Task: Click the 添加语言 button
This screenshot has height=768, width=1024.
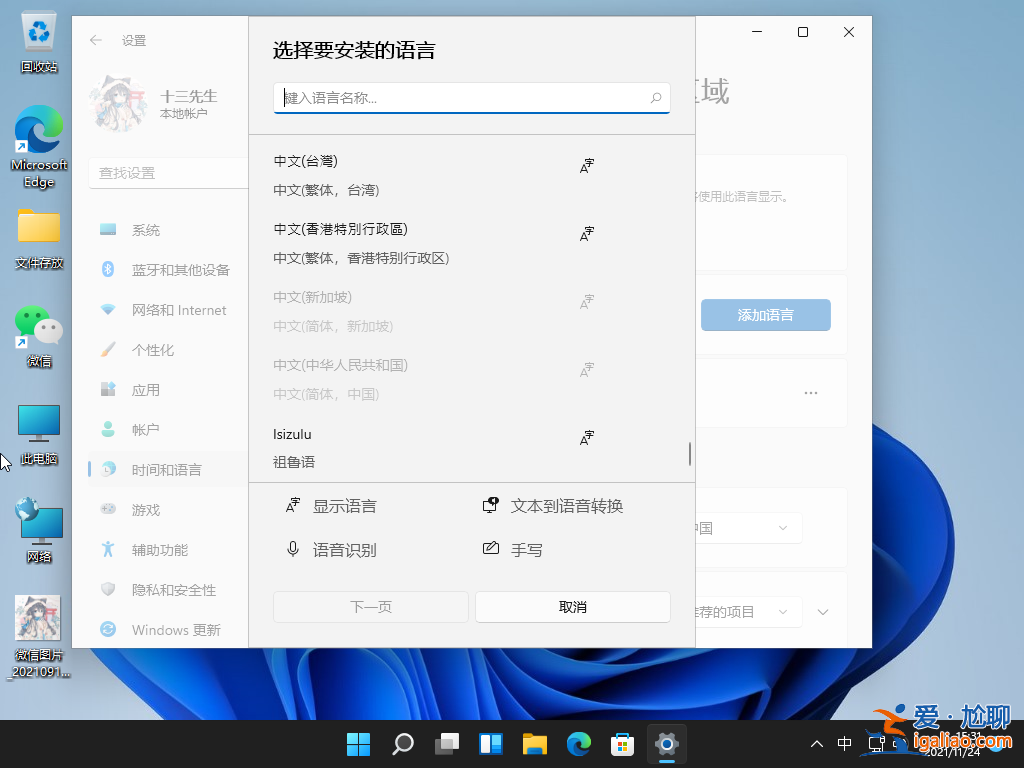Action: (765, 314)
